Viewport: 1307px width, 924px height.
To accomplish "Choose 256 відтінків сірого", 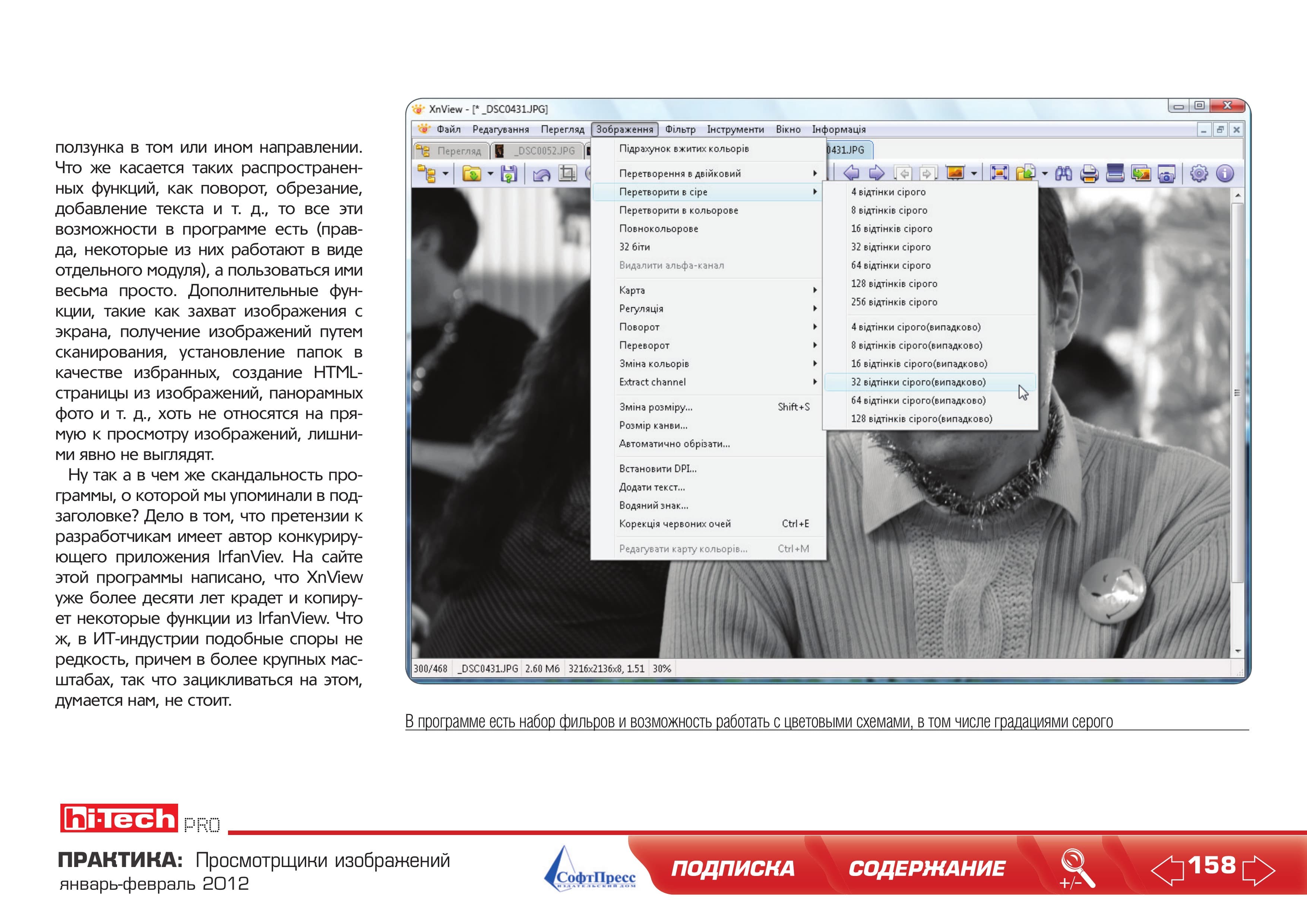I will (x=930, y=302).
